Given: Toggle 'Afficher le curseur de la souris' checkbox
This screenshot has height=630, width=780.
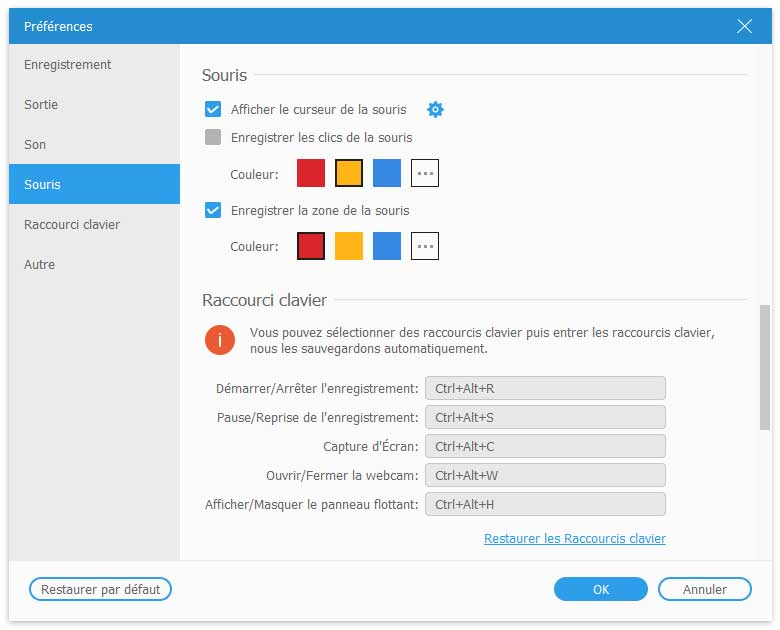Looking at the screenshot, I should [213, 110].
